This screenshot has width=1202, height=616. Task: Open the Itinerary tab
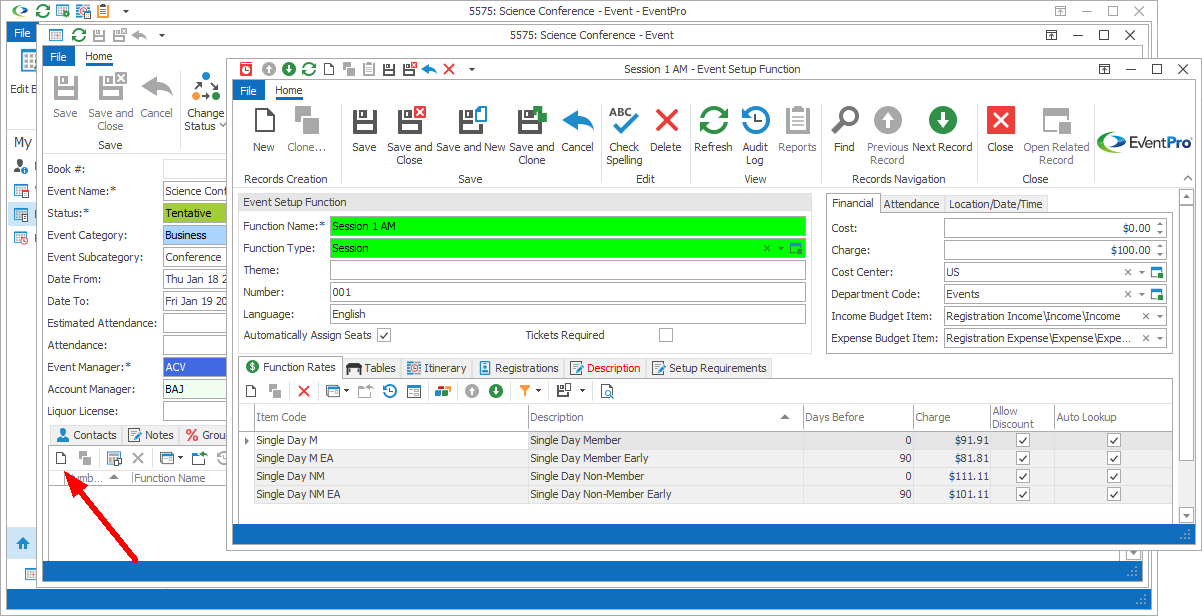click(437, 368)
